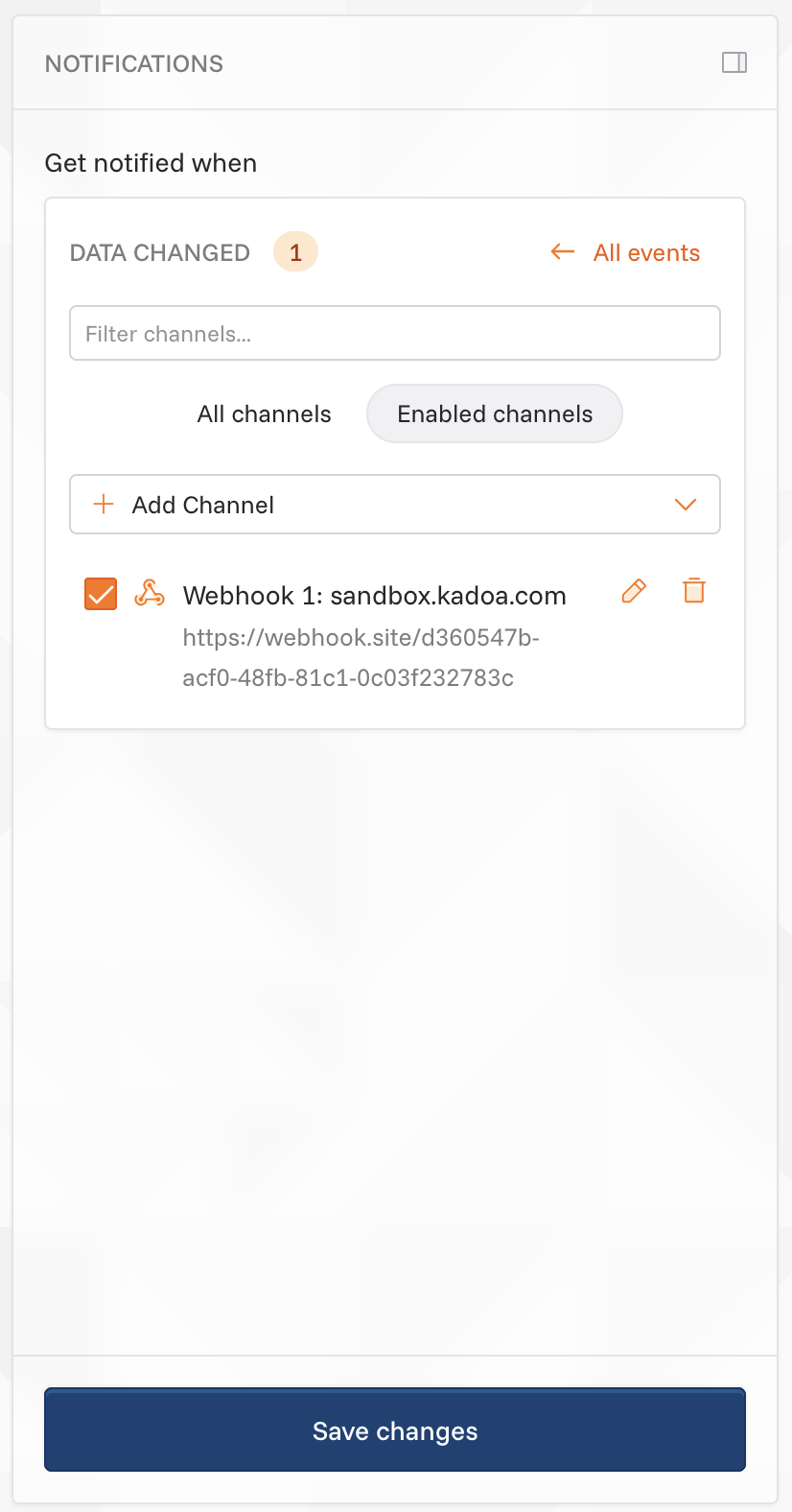This screenshot has height=1512, width=792.
Task: Switch to the All channels tab
Action: click(265, 414)
